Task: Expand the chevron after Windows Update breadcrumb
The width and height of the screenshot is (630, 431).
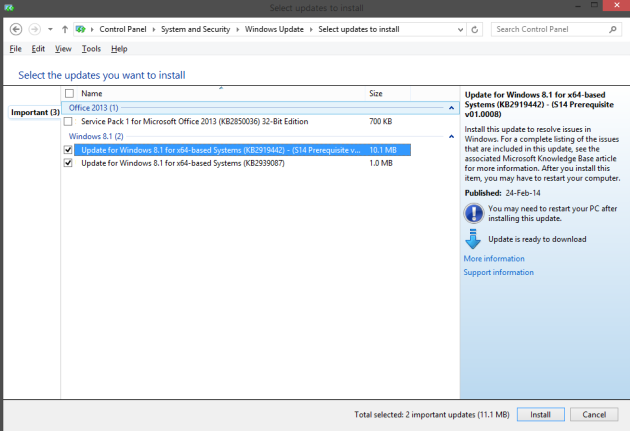Action: tap(311, 29)
